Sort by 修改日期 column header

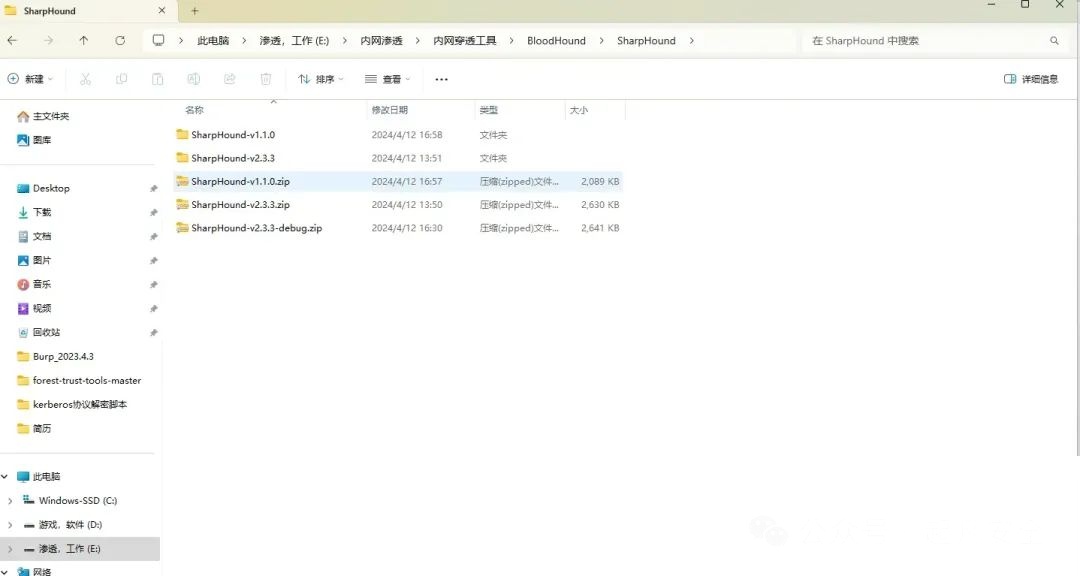pos(390,110)
